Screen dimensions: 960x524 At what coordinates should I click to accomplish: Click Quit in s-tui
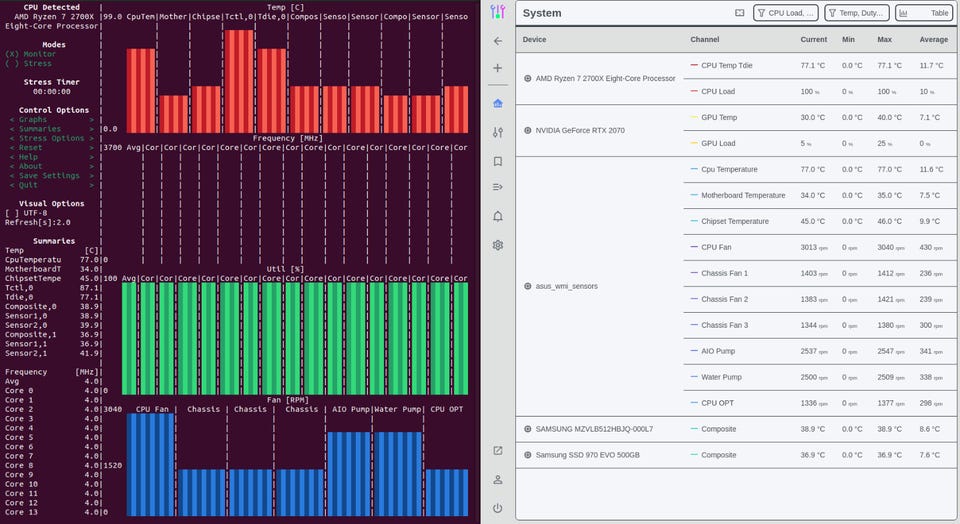(52, 185)
